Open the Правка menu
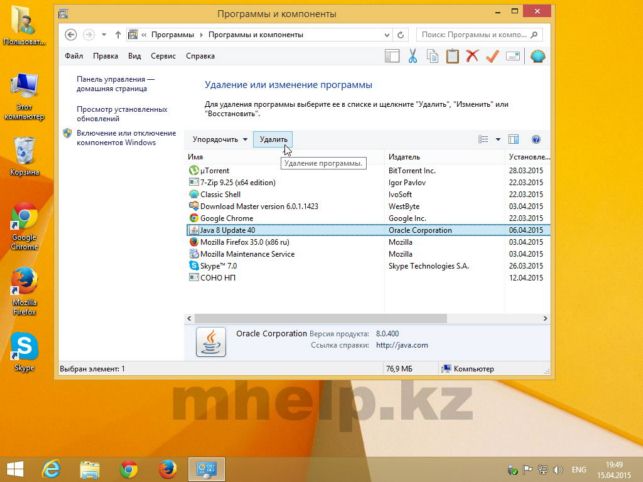The image size is (643, 482). point(105,56)
